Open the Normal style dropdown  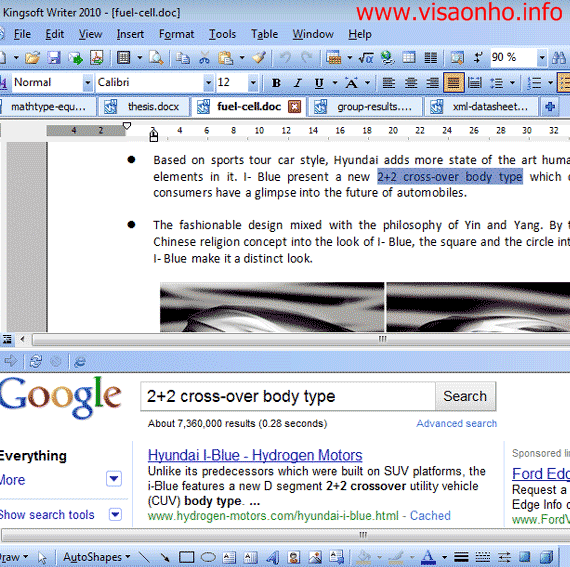point(88,83)
